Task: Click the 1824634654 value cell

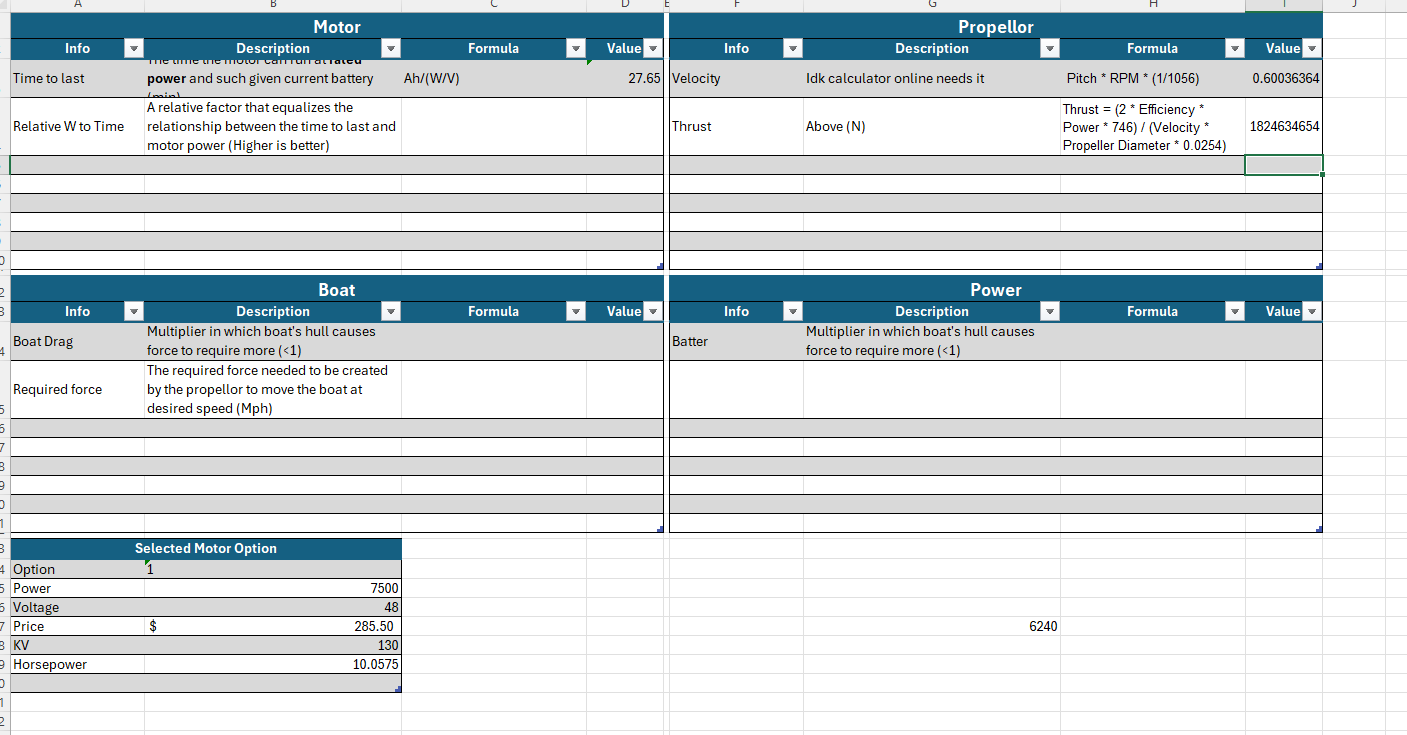Action: click(1284, 126)
